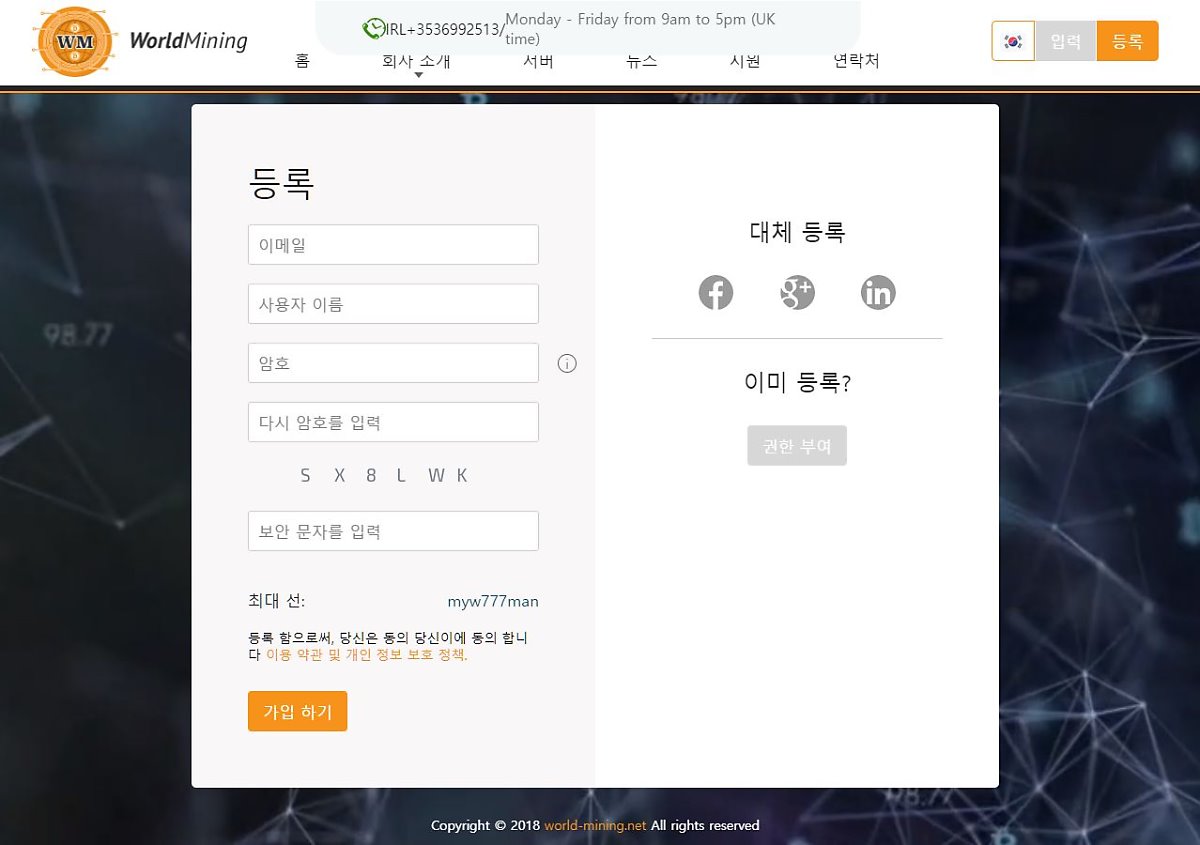
Task: Expand the 회사 소개 dropdown arrow
Action: coord(418,75)
